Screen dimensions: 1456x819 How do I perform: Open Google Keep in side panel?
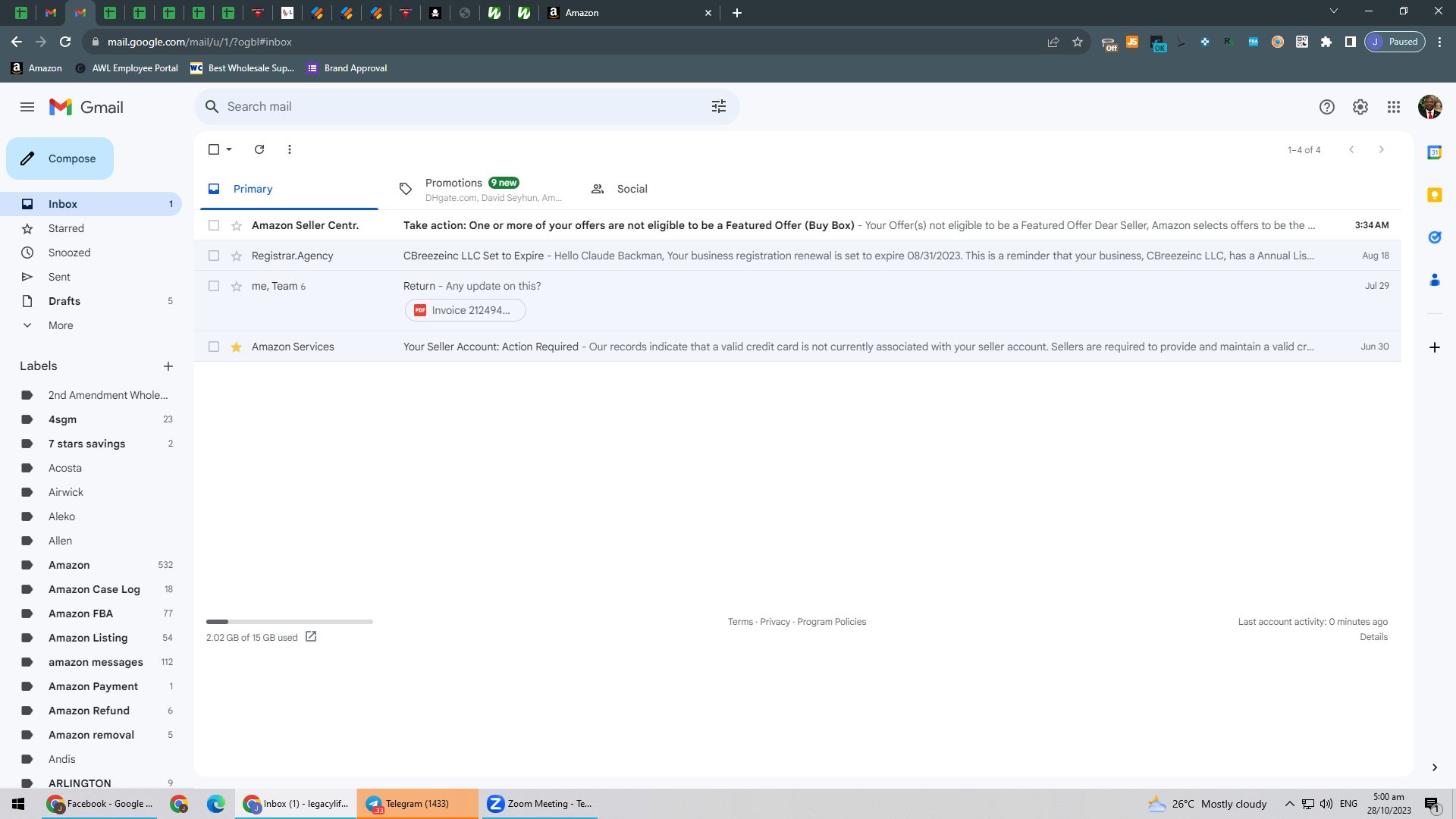(1435, 195)
